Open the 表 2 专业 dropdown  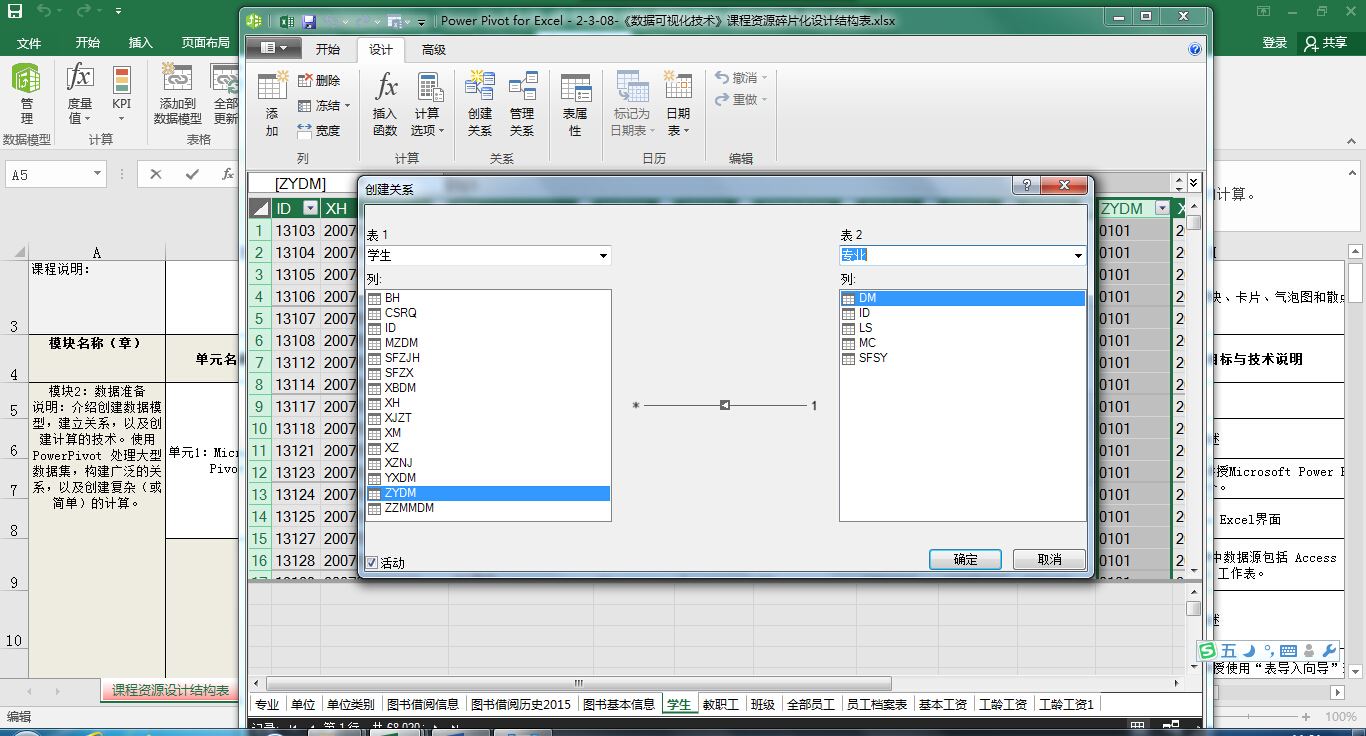(1078, 256)
